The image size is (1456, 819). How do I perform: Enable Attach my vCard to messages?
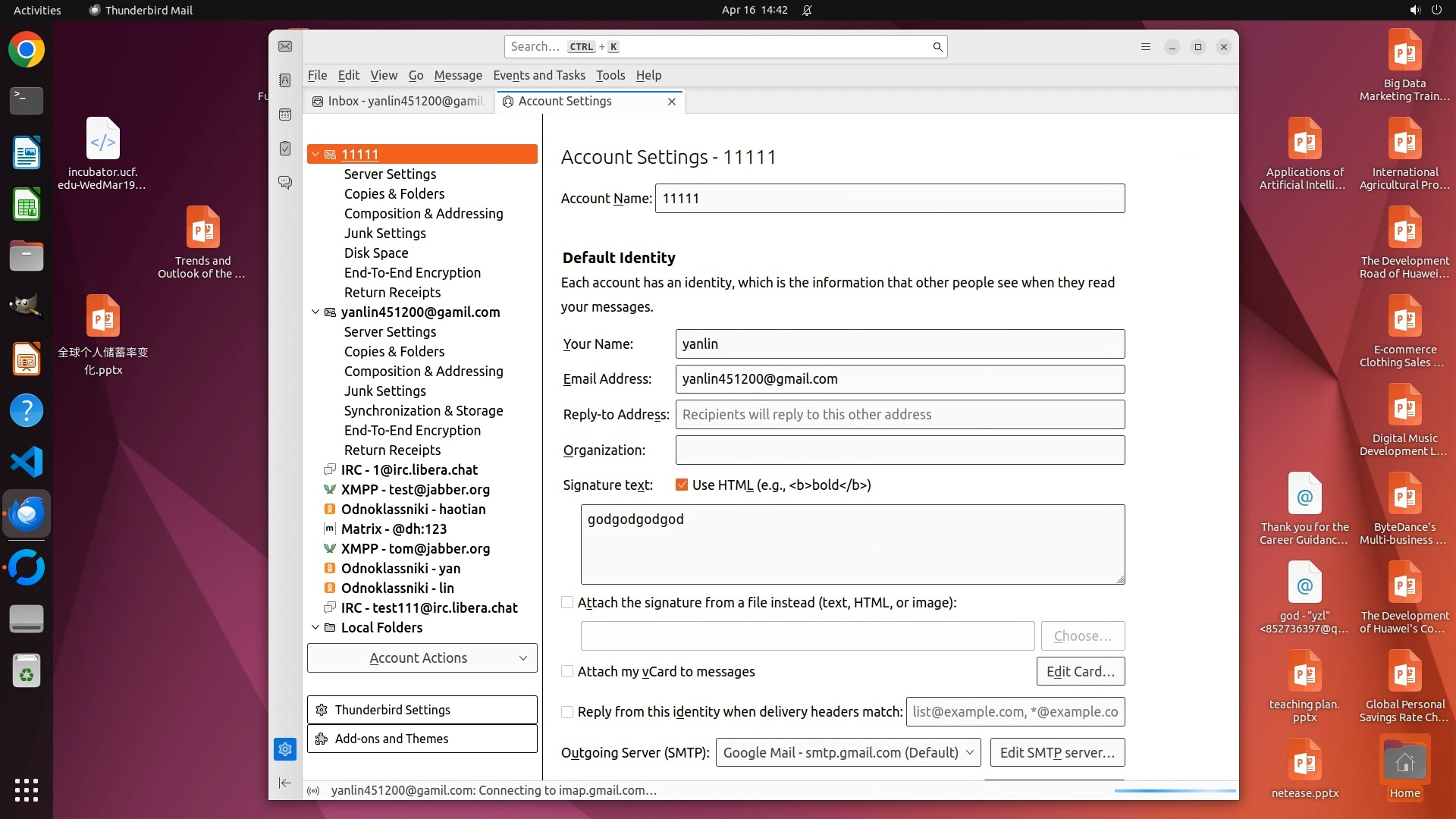(567, 672)
